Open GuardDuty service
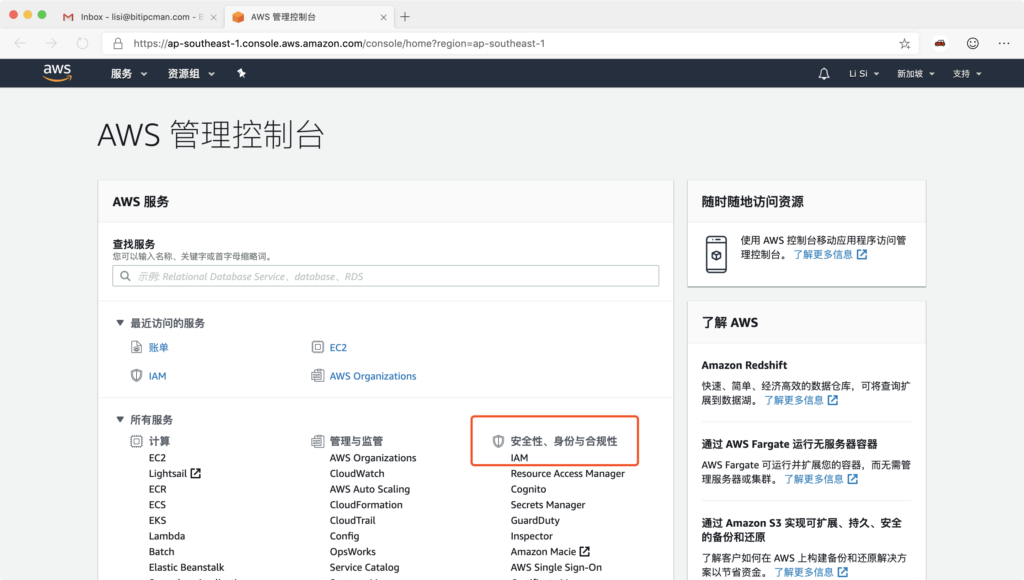The height and width of the screenshot is (580, 1024). tap(535, 521)
